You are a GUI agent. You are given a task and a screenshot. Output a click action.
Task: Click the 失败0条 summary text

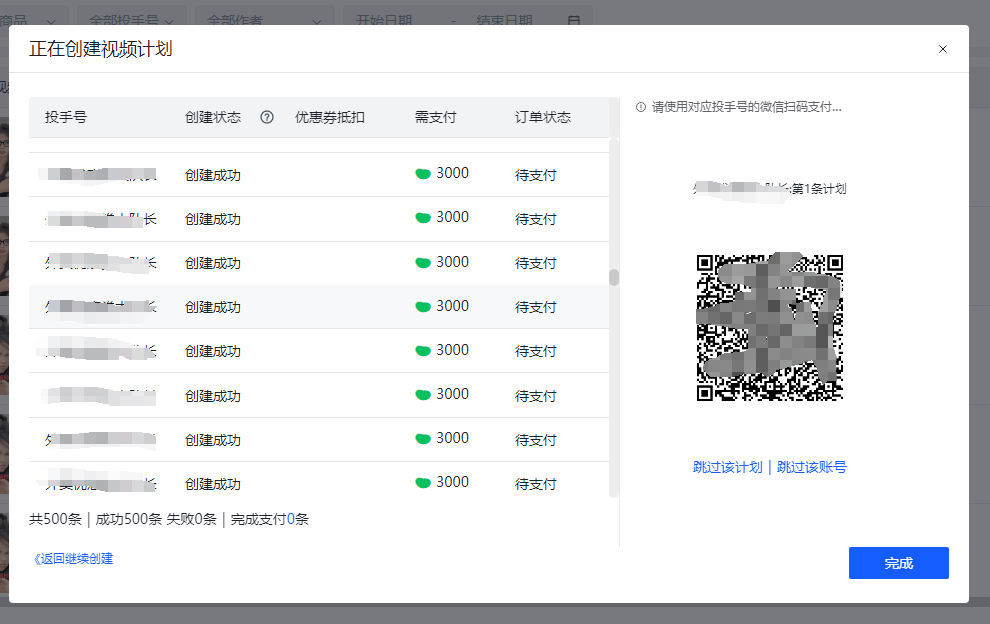click(191, 519)
